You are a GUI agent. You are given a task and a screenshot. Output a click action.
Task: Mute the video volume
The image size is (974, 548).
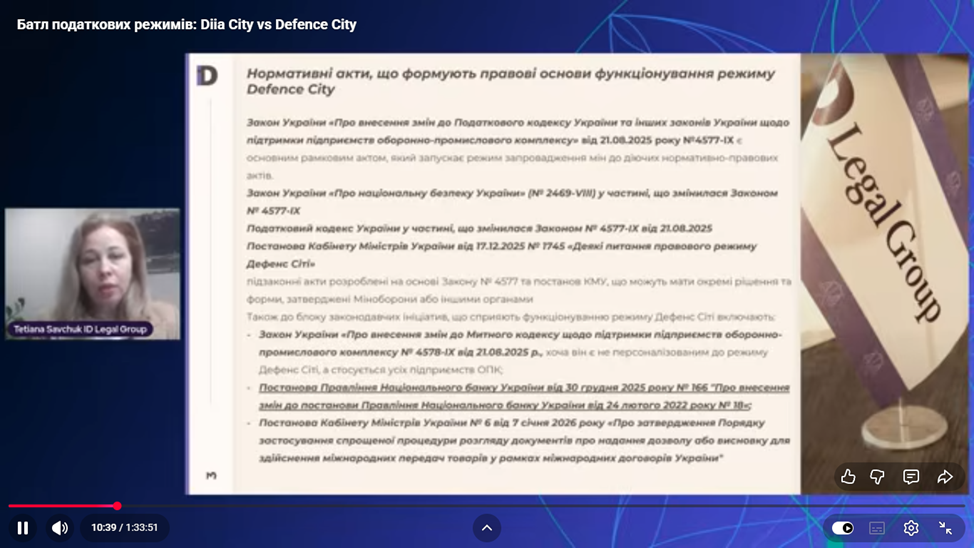(x=60, y=528)
